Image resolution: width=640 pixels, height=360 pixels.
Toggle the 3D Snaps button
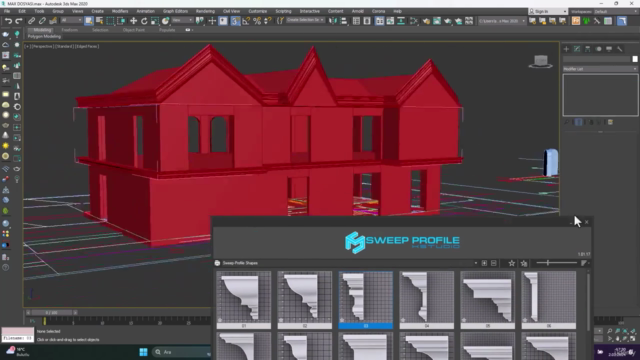235,21
